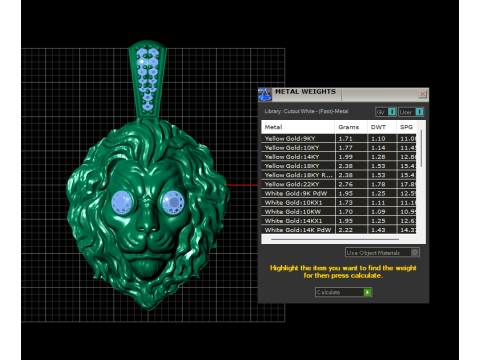Select the Yellow Gold:10KY row
Viewport: 480px width, 360px height.
[339, 148]
